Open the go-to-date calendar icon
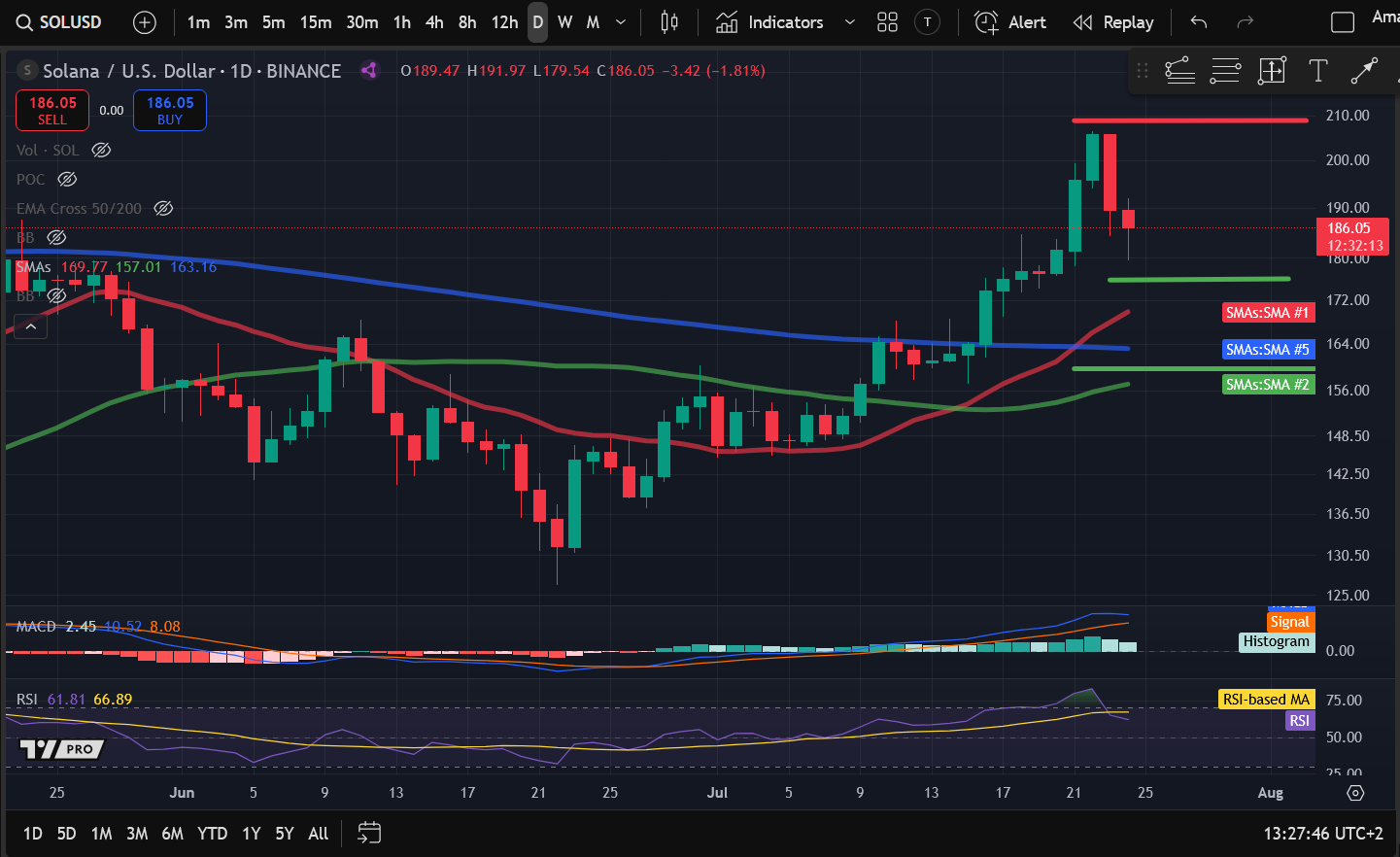Screen dimensions: 1400x857 coord(369,833)
